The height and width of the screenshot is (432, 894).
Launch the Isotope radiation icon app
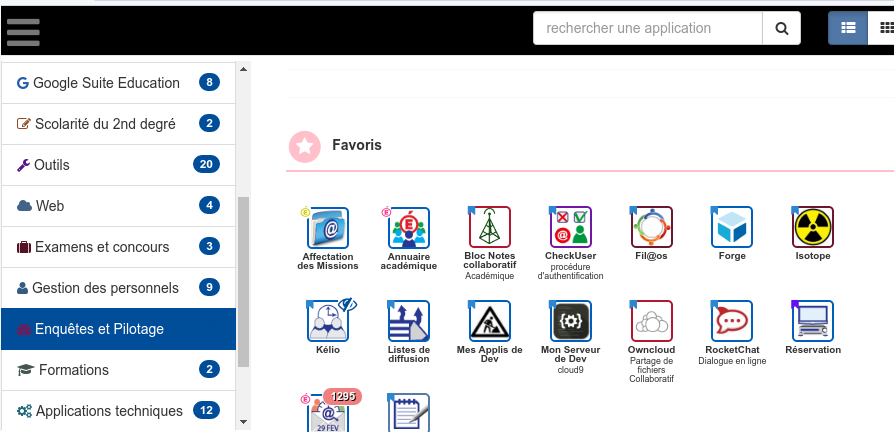click(813, 228)
